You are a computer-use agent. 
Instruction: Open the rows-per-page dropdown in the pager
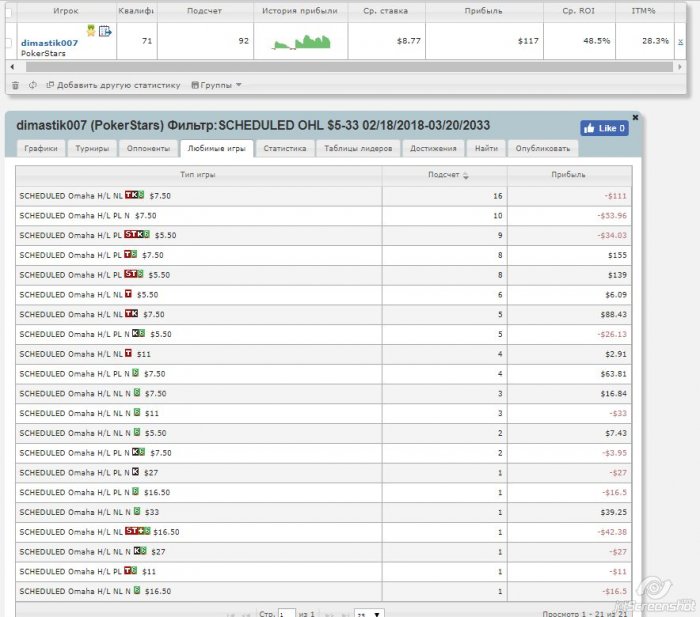(368, 614)
